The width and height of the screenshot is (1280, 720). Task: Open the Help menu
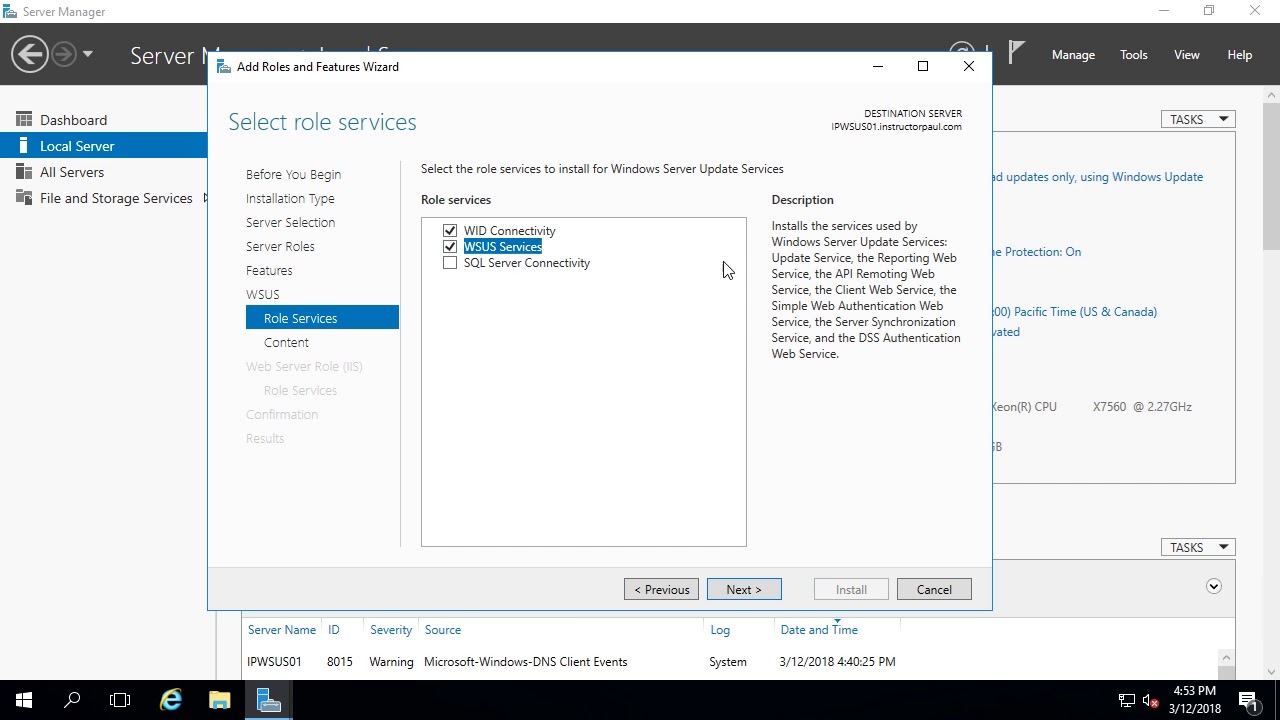1240,55
